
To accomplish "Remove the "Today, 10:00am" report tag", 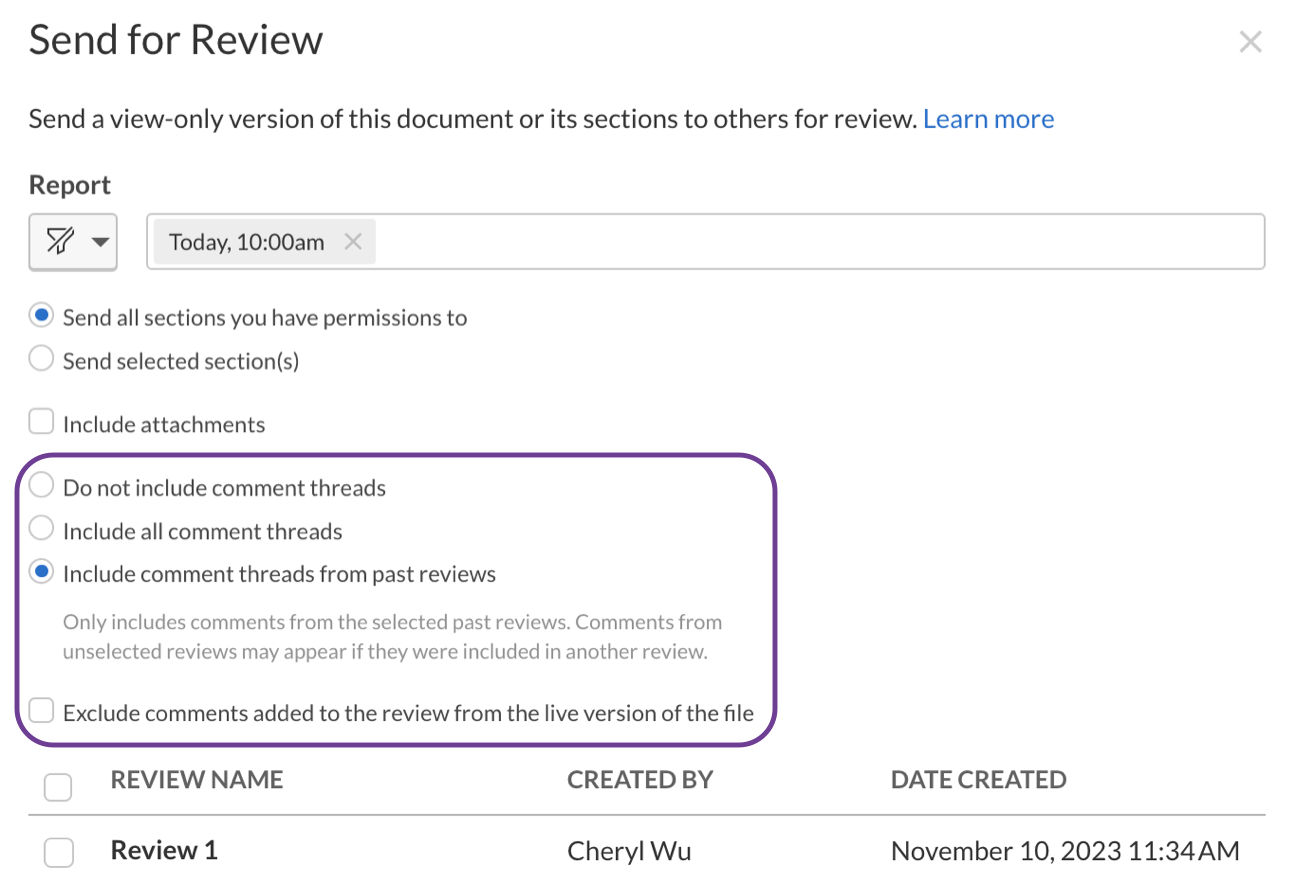I will [352, 241].
